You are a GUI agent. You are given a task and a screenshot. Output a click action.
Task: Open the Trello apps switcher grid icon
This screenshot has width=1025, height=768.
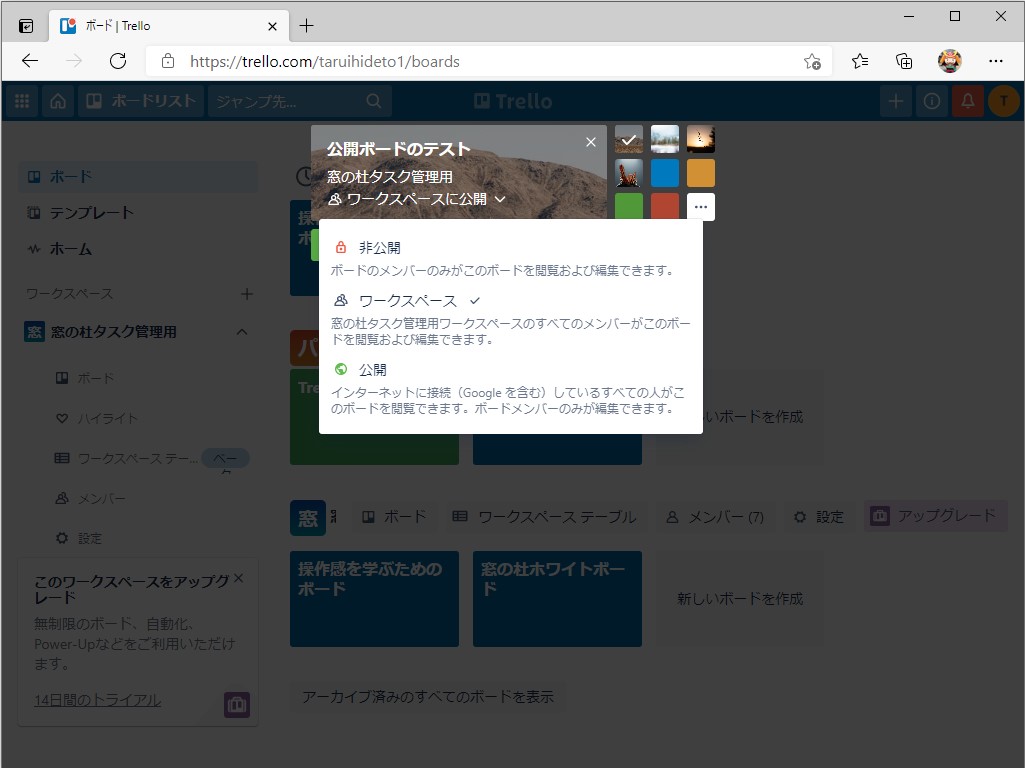[x=21, y=100]
